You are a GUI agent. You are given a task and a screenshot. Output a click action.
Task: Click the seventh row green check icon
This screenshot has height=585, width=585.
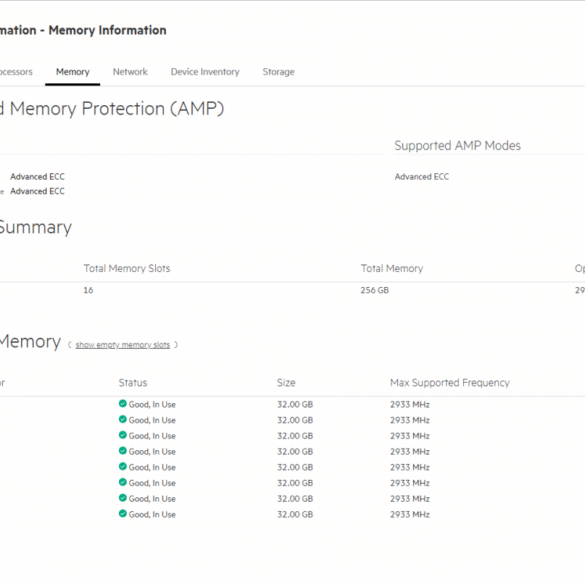pos(122,498)
